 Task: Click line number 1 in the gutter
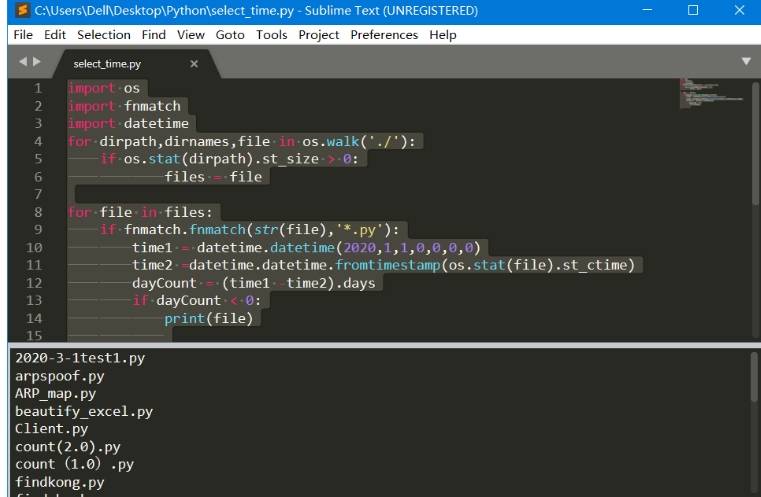pos(38,88)
